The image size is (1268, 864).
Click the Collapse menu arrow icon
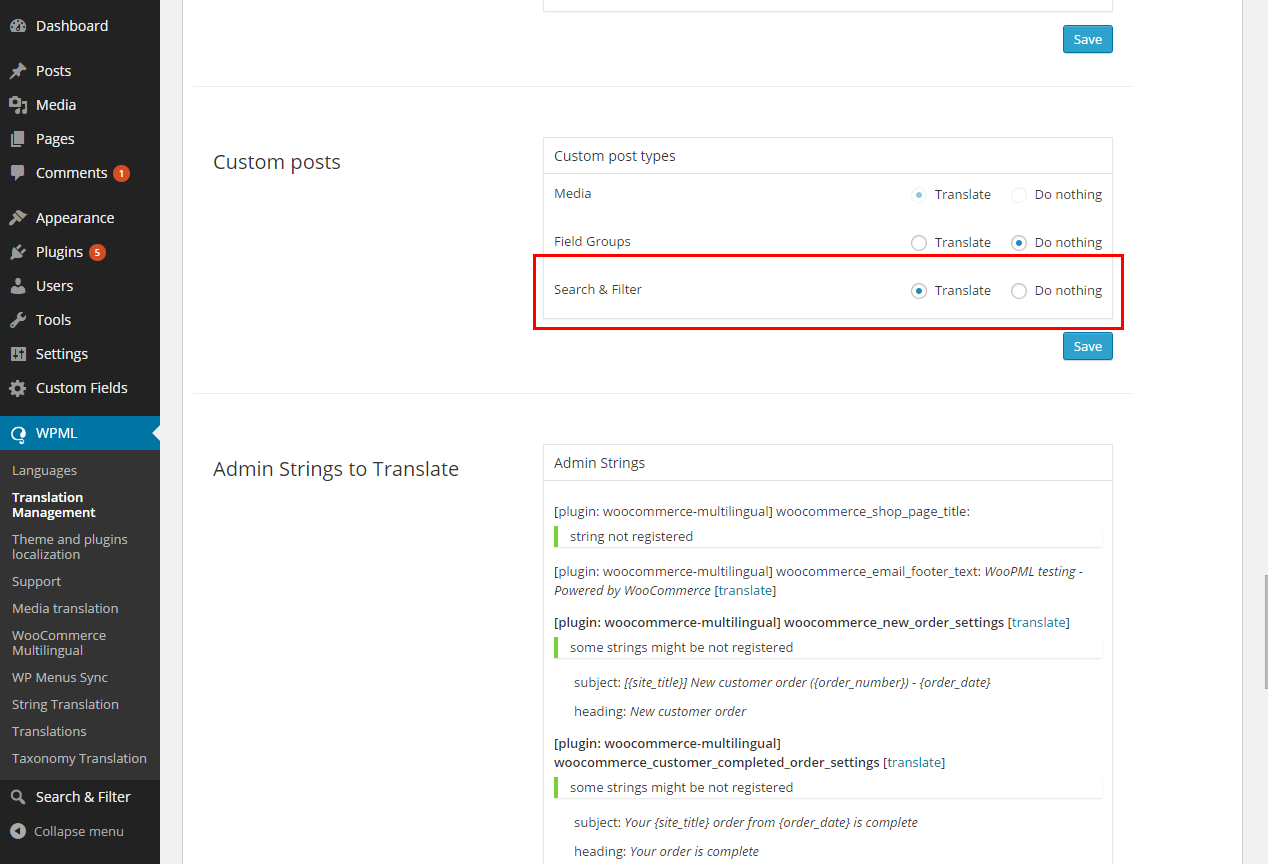coord(18,831)
